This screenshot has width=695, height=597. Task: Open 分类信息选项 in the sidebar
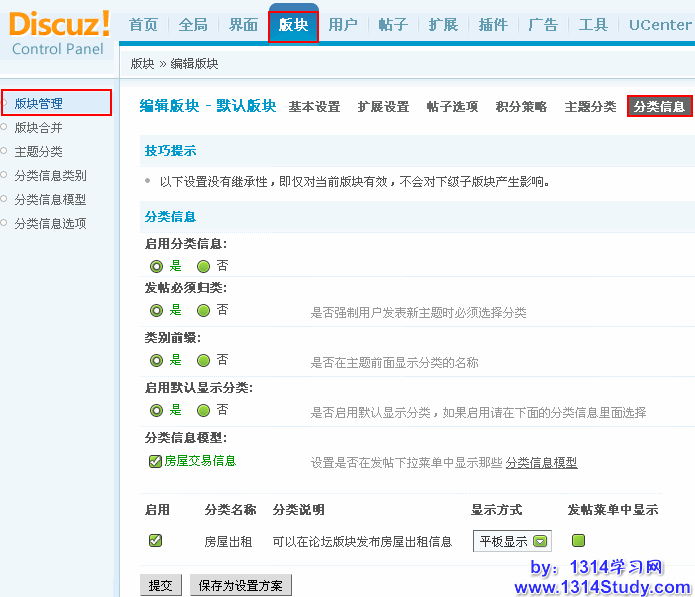[x=50, y=224]
